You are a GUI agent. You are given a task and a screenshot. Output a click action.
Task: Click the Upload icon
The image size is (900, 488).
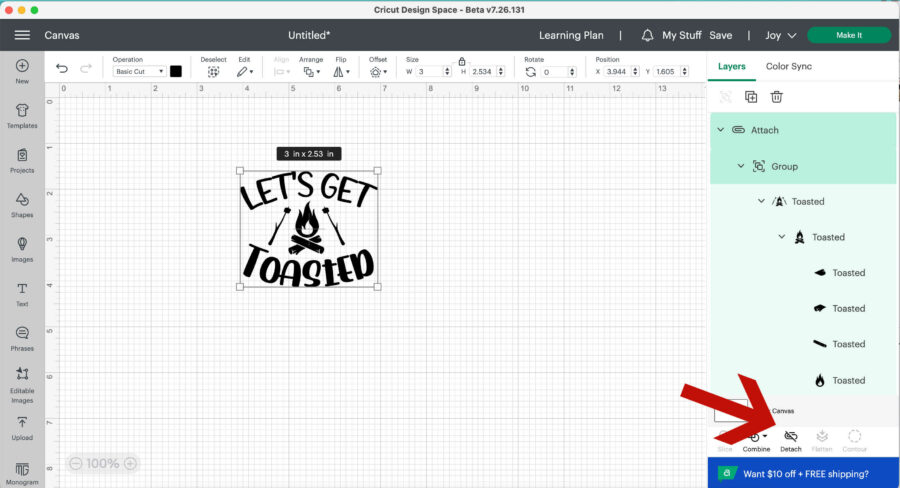click(x=22, y=427)
